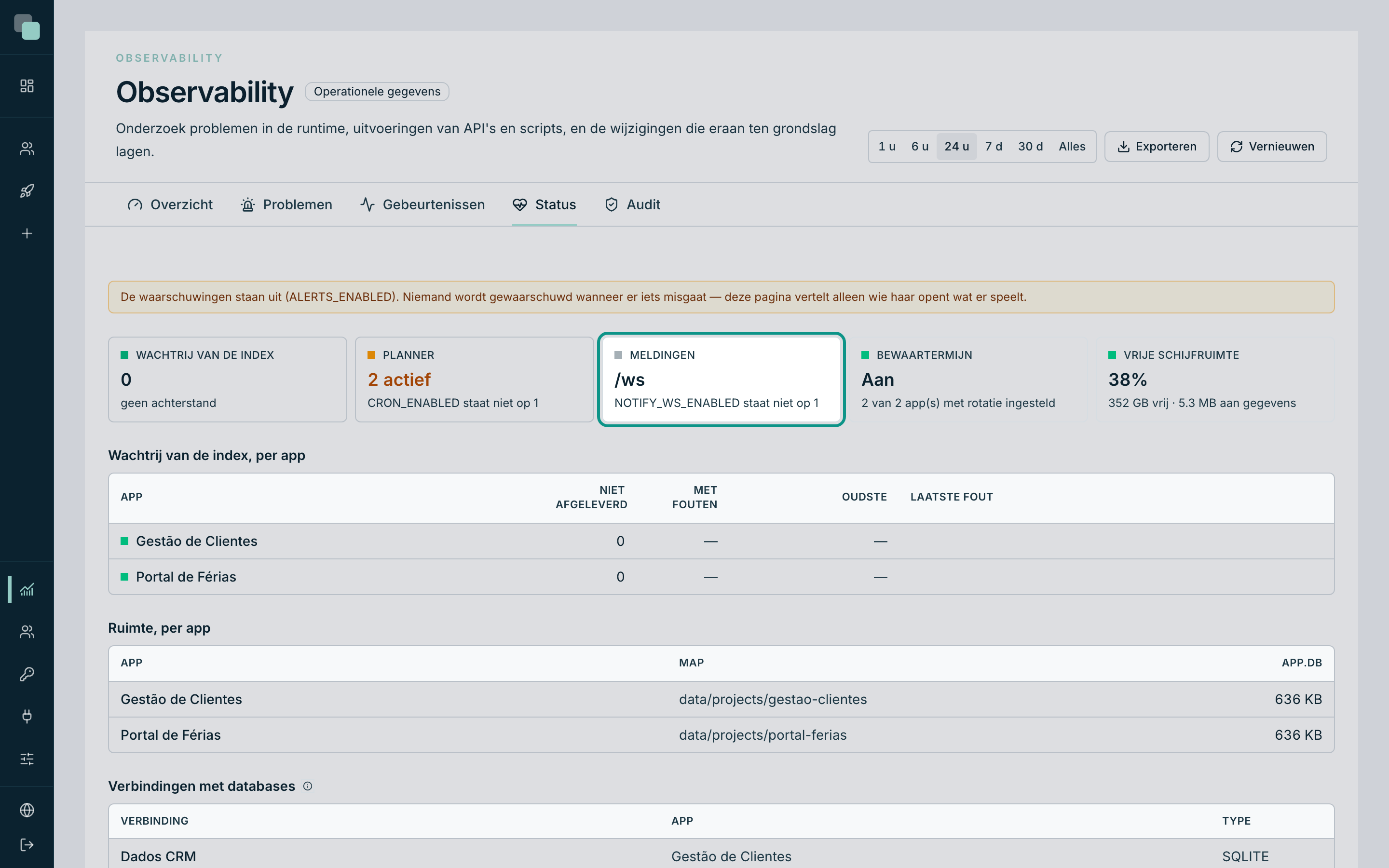Open the Planner card showing 2 actief
Viewport: 1389px width, 868px height.
tap(474, 380)
